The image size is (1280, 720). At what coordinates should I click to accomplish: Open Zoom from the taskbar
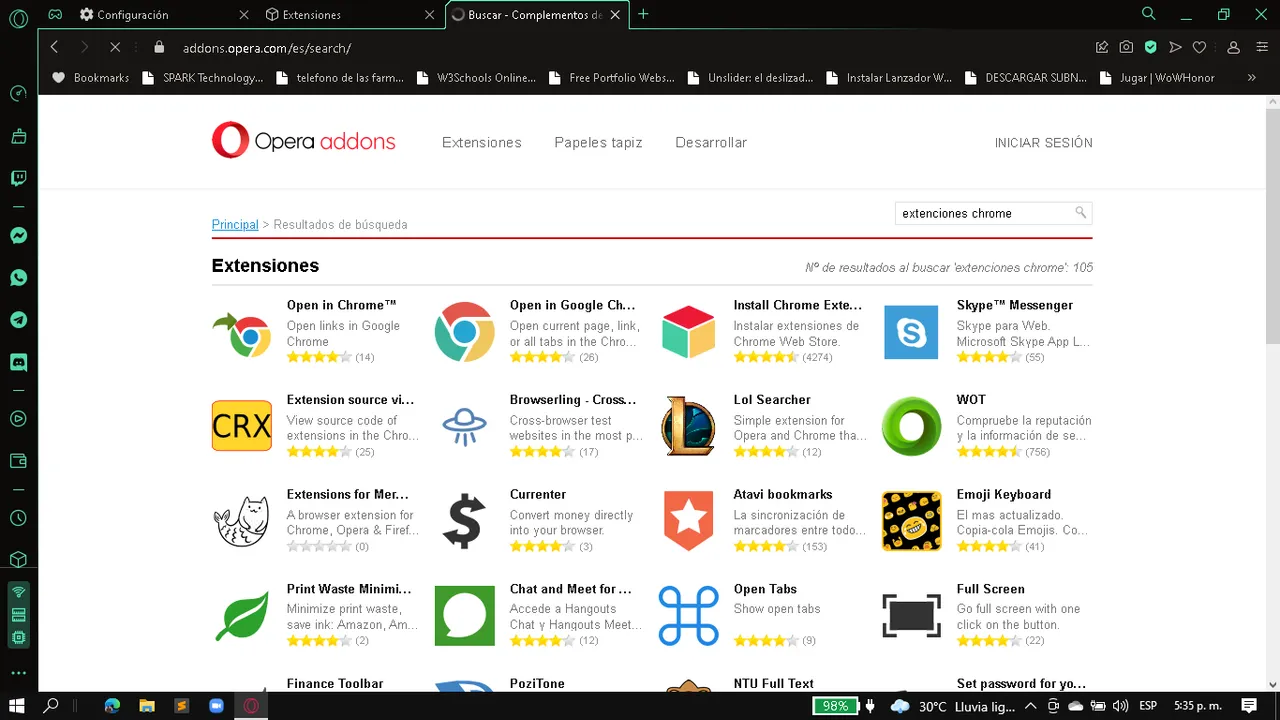tap(216, 705)
